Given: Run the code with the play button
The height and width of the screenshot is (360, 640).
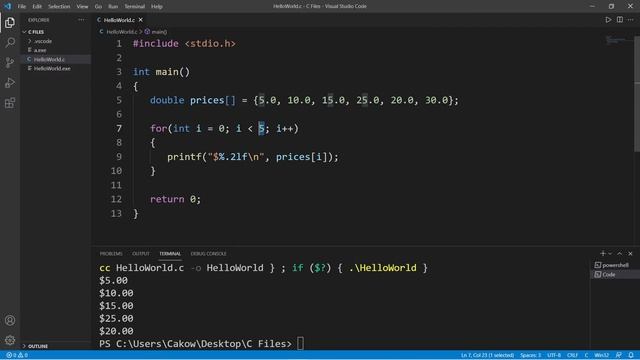Looking at the screenshot, I should [x=608, y=20].
